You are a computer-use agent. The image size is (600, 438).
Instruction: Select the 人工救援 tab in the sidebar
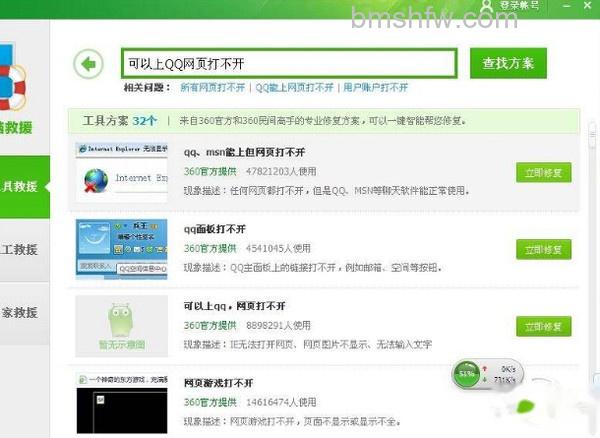coord(25,250)
